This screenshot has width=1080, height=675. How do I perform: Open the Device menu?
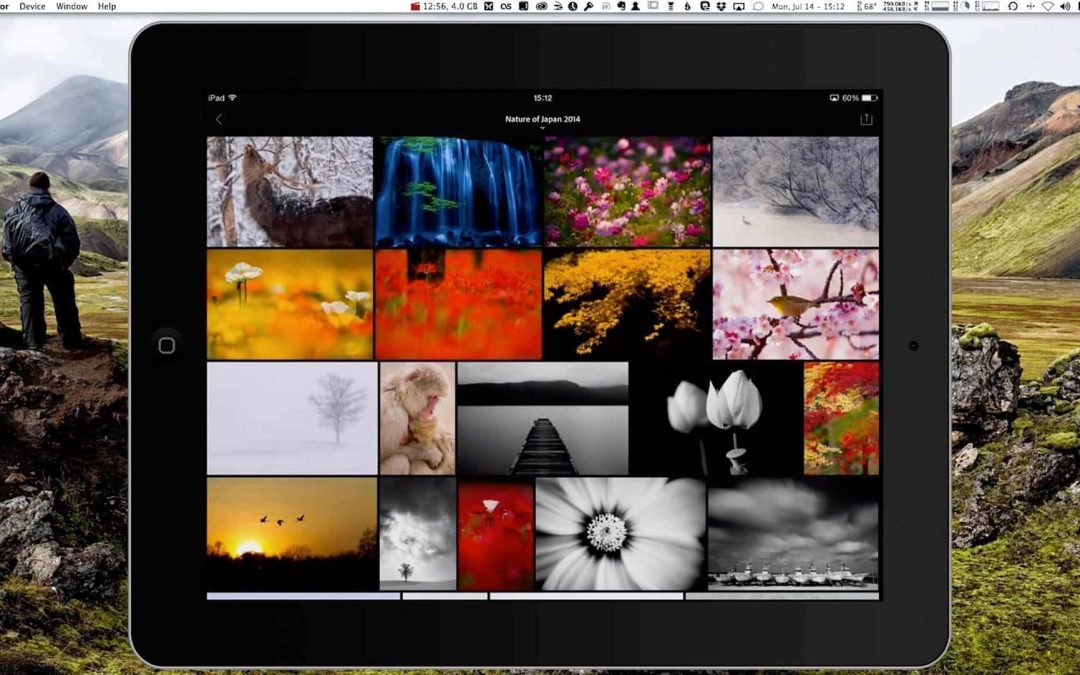[x=32, y=6]
